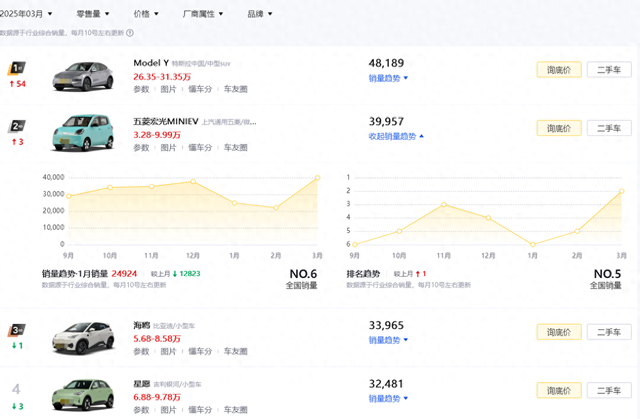640x419 pixels.
Task: Open 车友圈 for 海鸥
Action: (236, 351)
